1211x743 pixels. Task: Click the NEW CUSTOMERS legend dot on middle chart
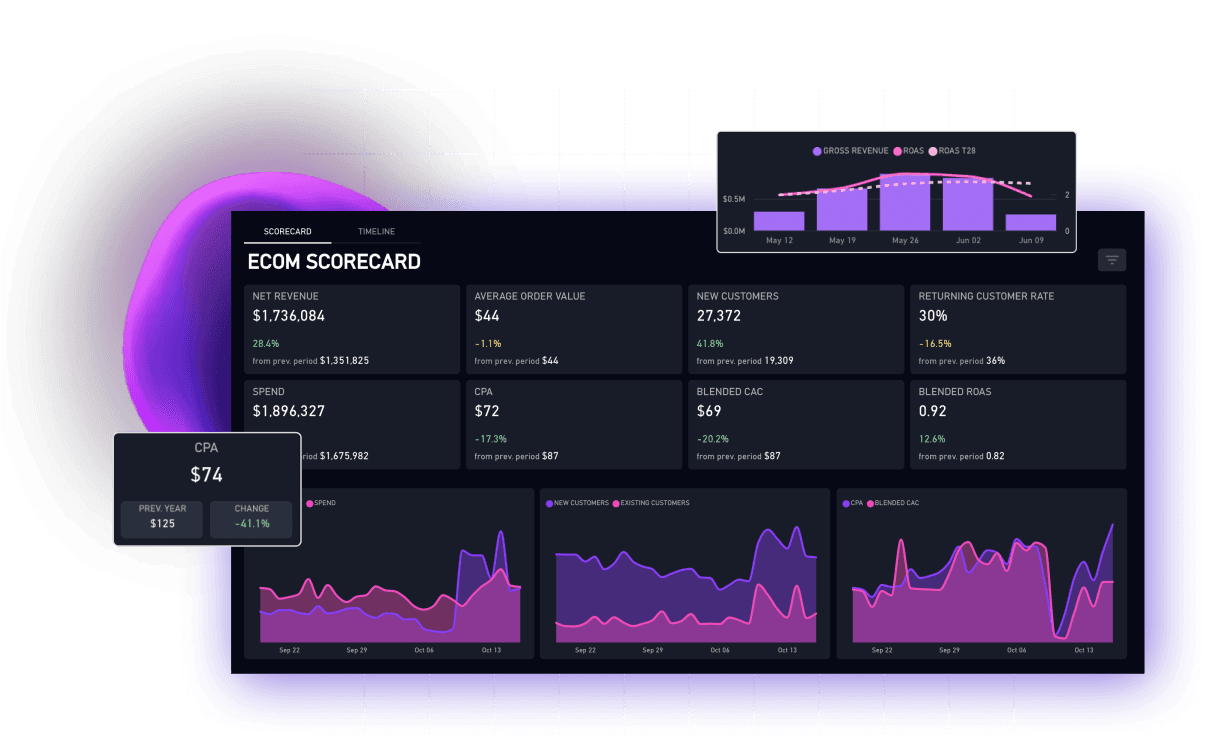[x=549, y=503]
